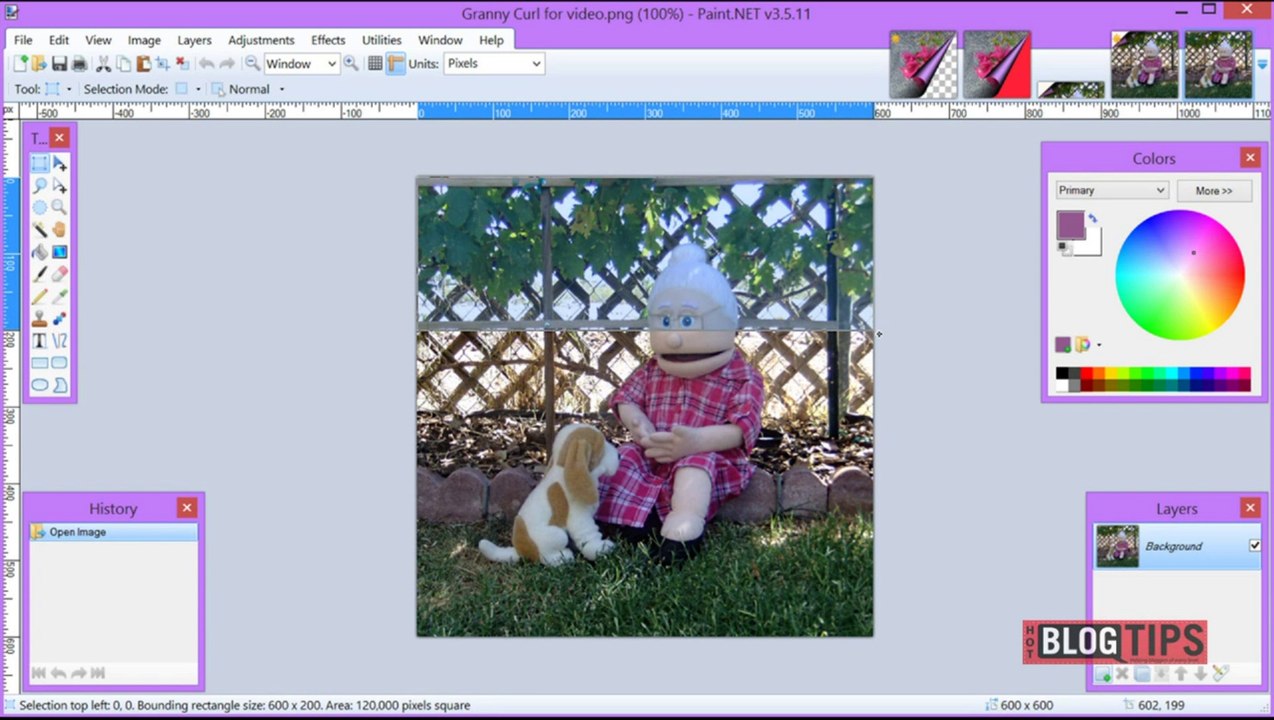This screenshot has height=720, width=1274.
Task: Open the Image menu
Action: (144, 40)
